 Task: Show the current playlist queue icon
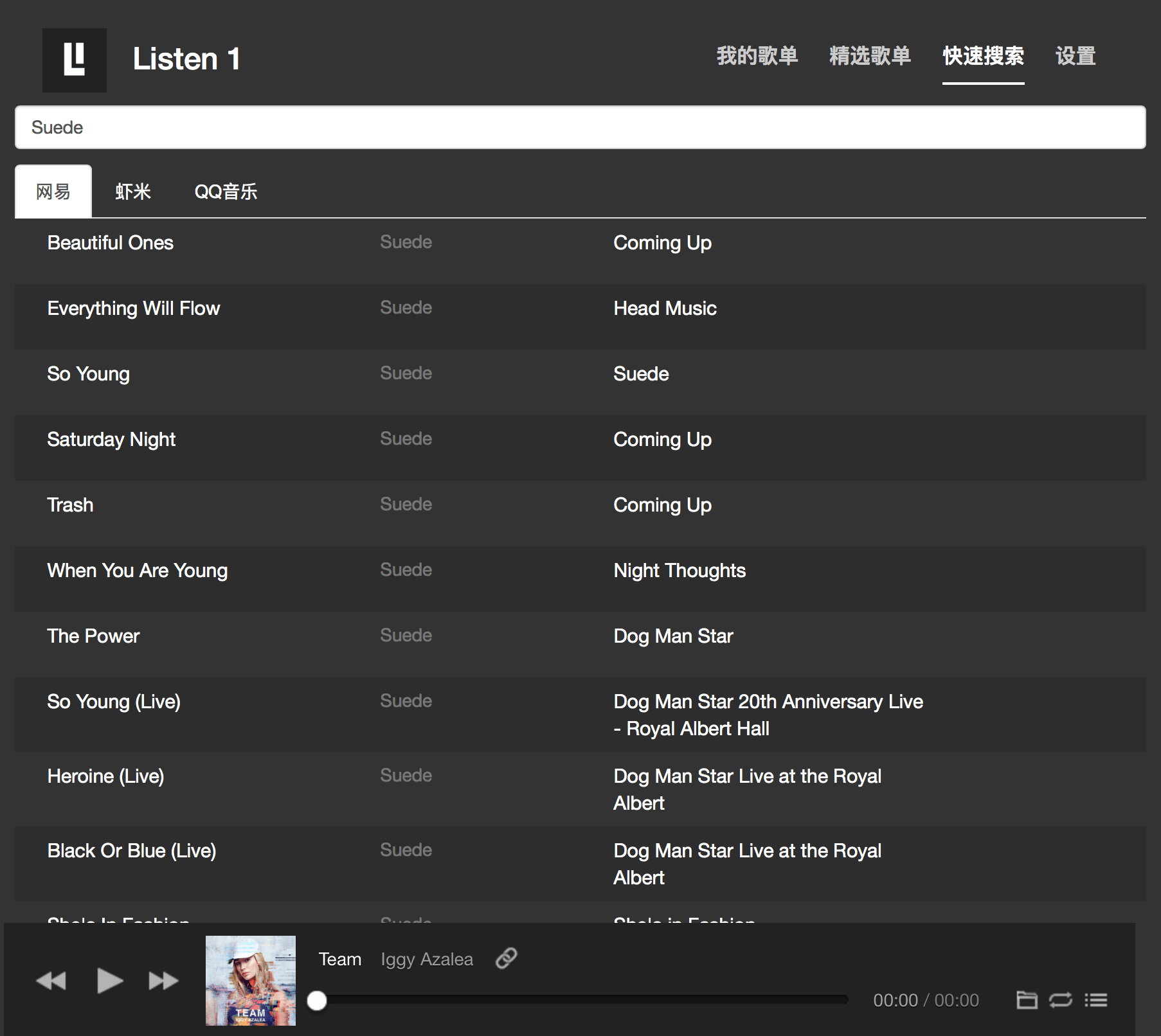click(1096, 1000)
